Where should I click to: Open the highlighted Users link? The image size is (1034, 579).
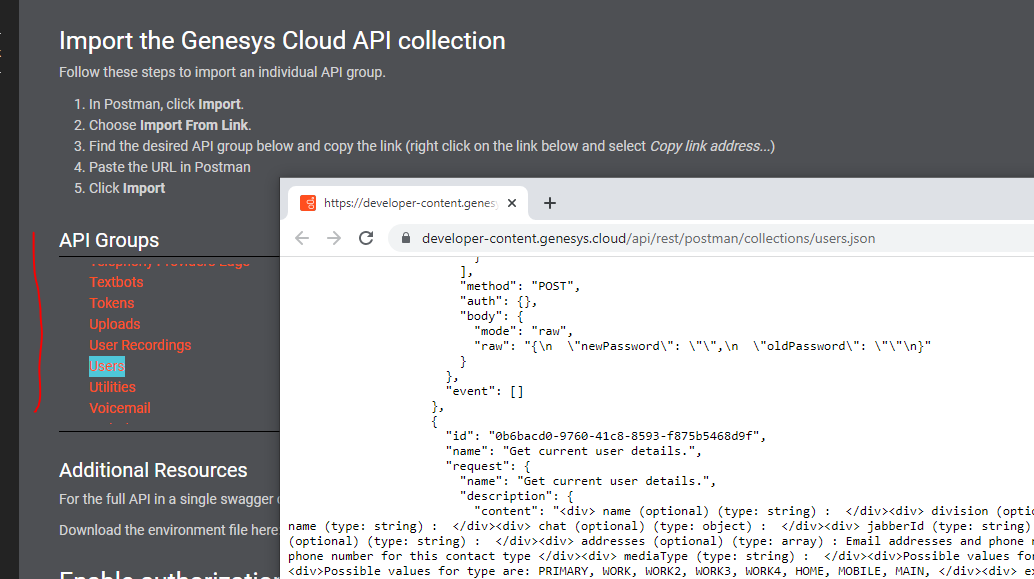tap(106, 365)
